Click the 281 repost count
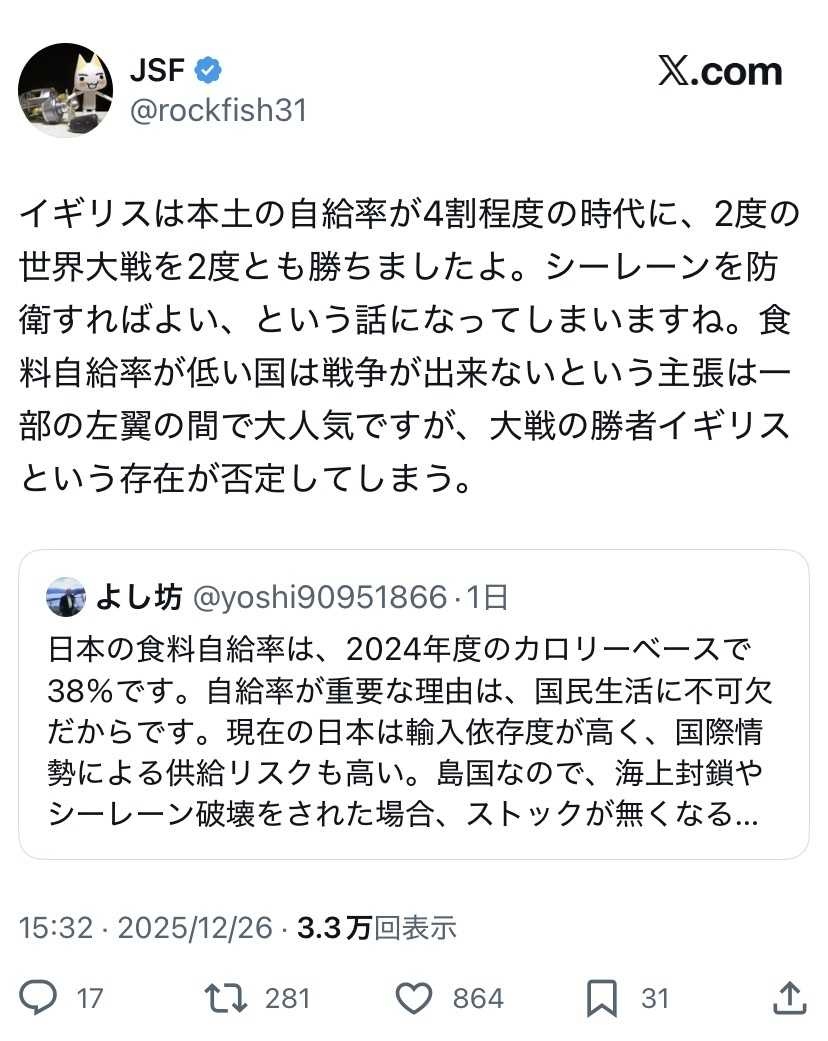The height and width of the screenshot is (1041, 828). click(287, 998)
